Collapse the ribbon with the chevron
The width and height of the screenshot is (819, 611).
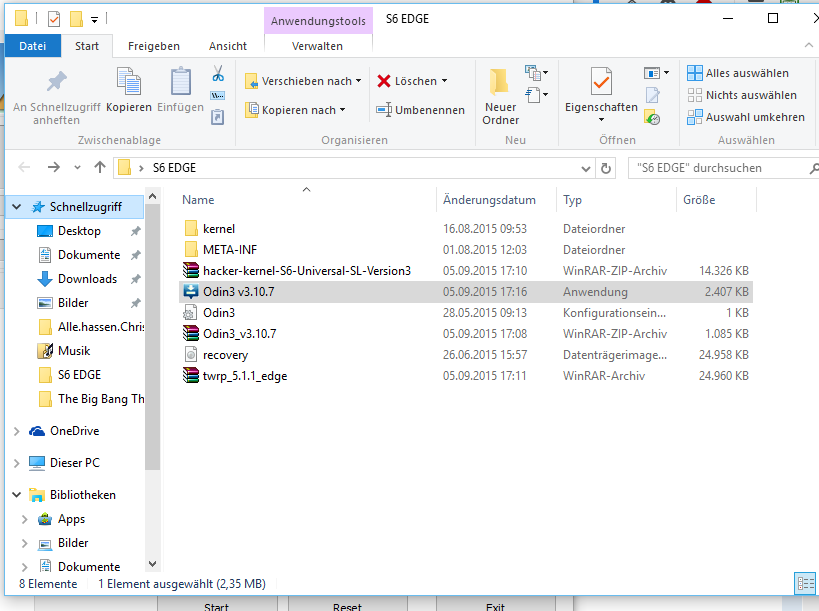point(809,45)
